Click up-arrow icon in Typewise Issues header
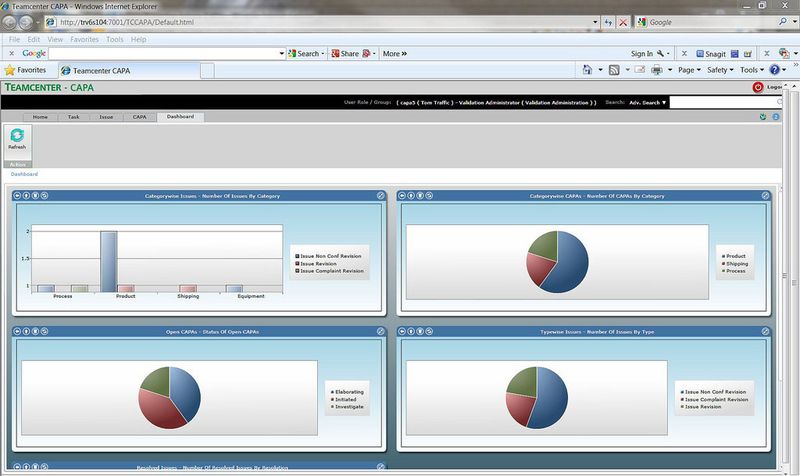Image resolution: width=800 pixels, height=476 pixels. tap(411, 331)
